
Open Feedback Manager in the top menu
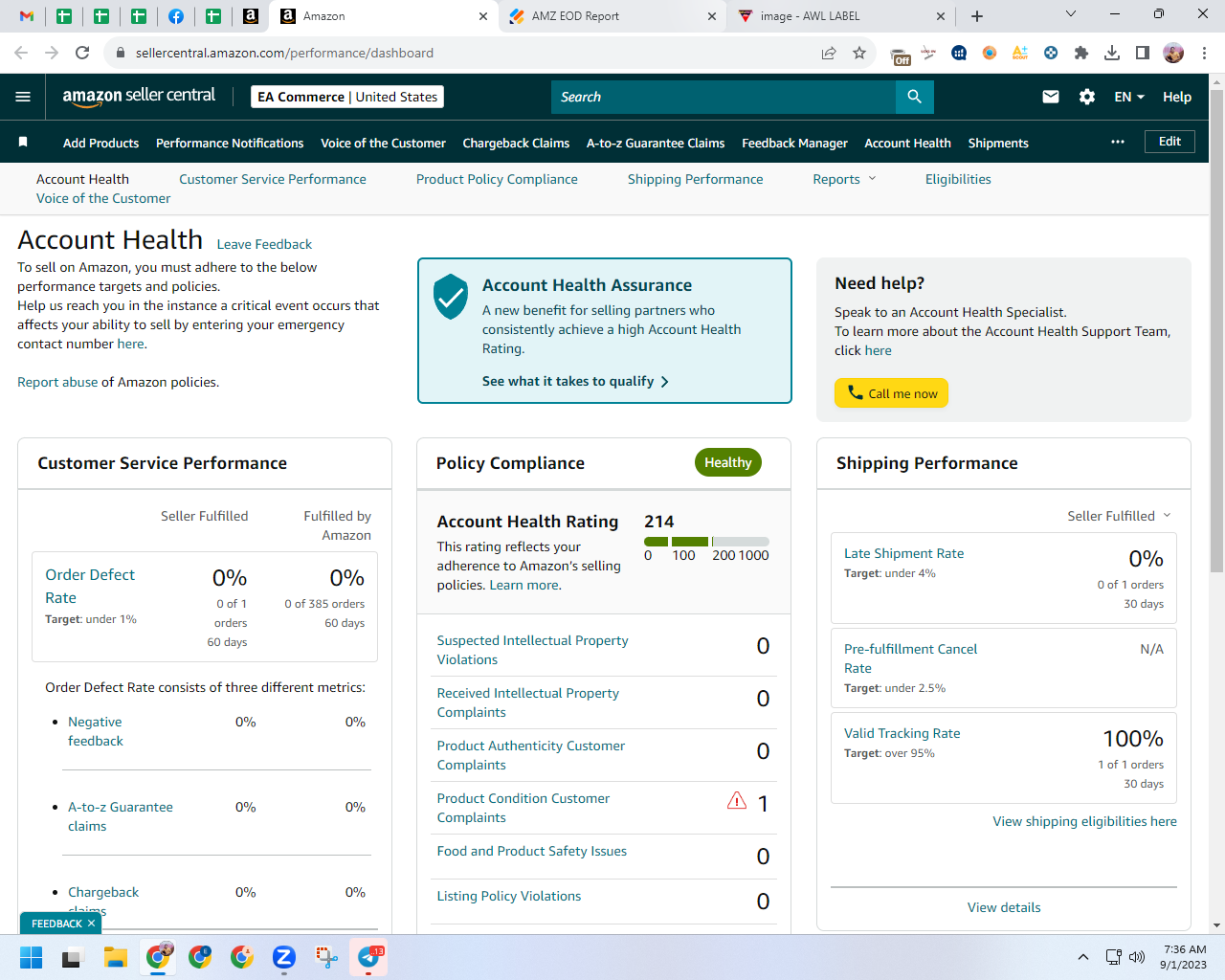tap(794, 143)
